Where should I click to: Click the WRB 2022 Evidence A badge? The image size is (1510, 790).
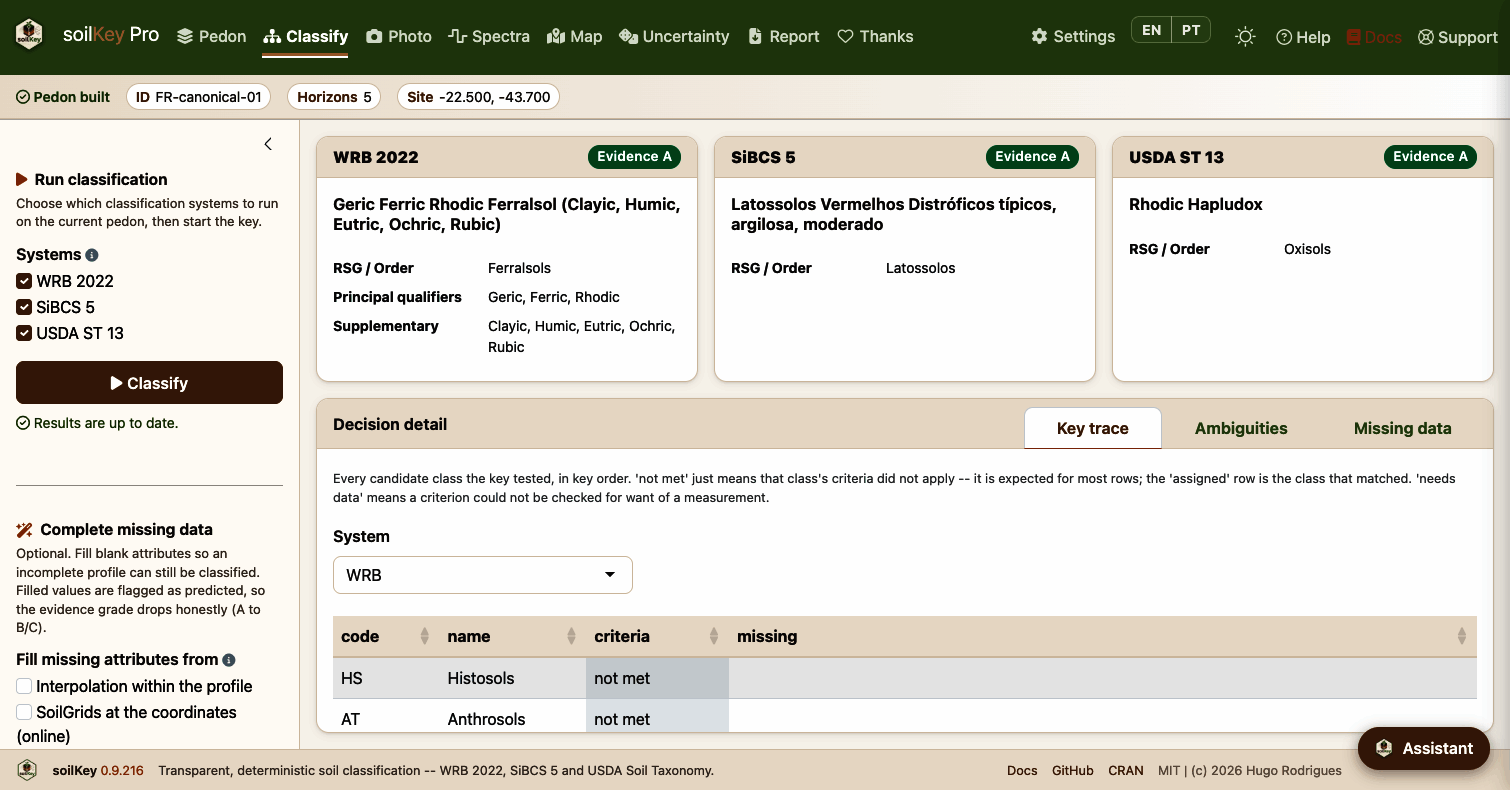click(x=634, y=156)
